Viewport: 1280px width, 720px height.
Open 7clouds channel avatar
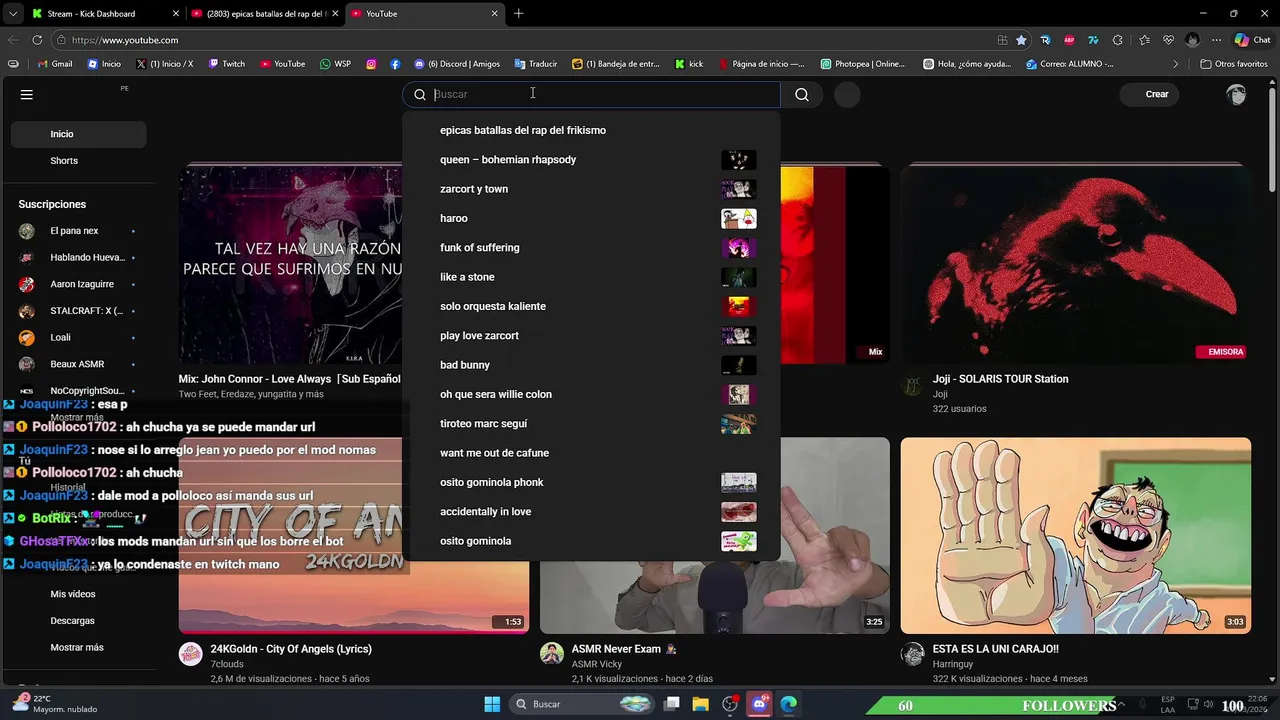[x=190, y=654]
